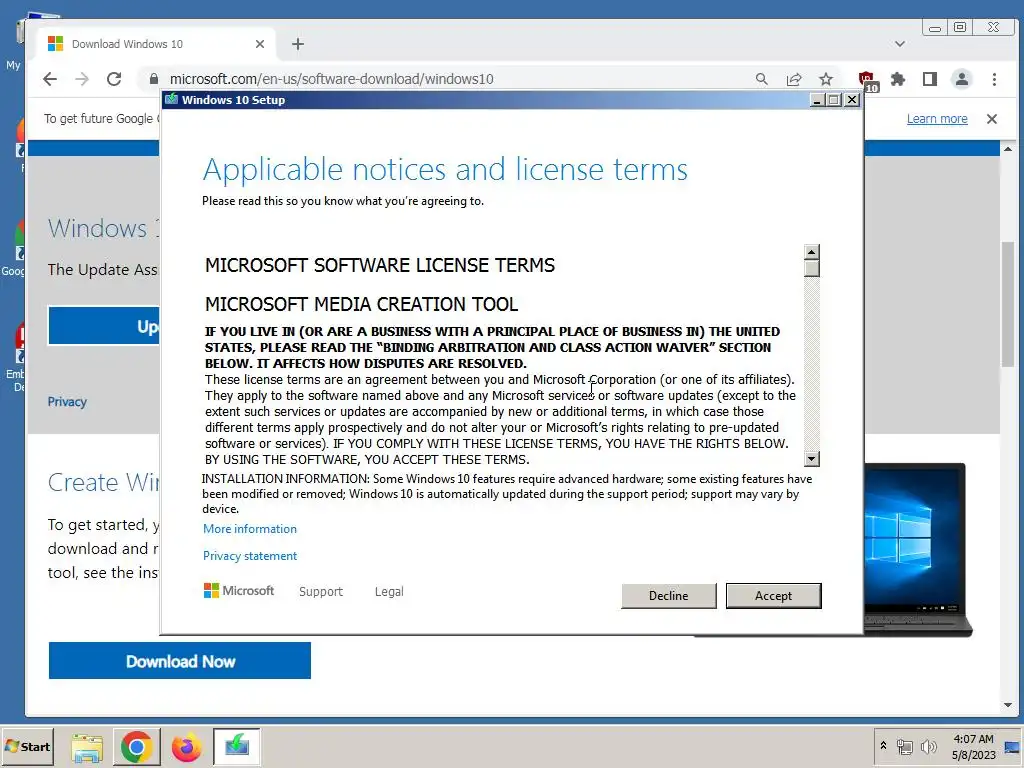The height and width of the screenshot is (768, 1024).
Task: Click the Microsoft logo in Setup footer
Action: [x=239, y=591]
